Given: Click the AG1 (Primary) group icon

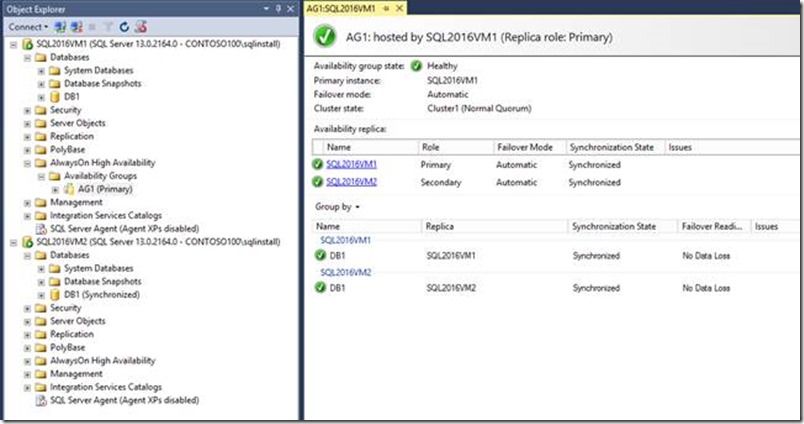Looking at the screenshot, I should click(69, 189).
